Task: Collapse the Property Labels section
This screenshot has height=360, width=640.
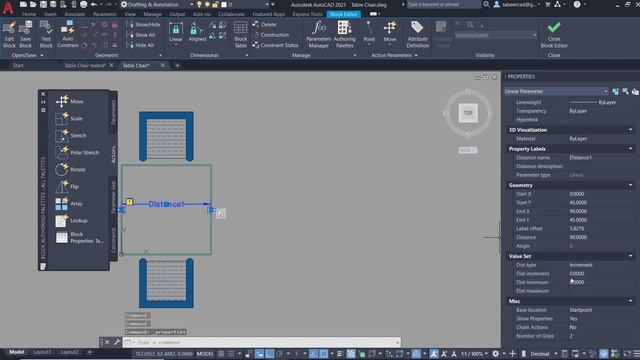Action: 630,149
